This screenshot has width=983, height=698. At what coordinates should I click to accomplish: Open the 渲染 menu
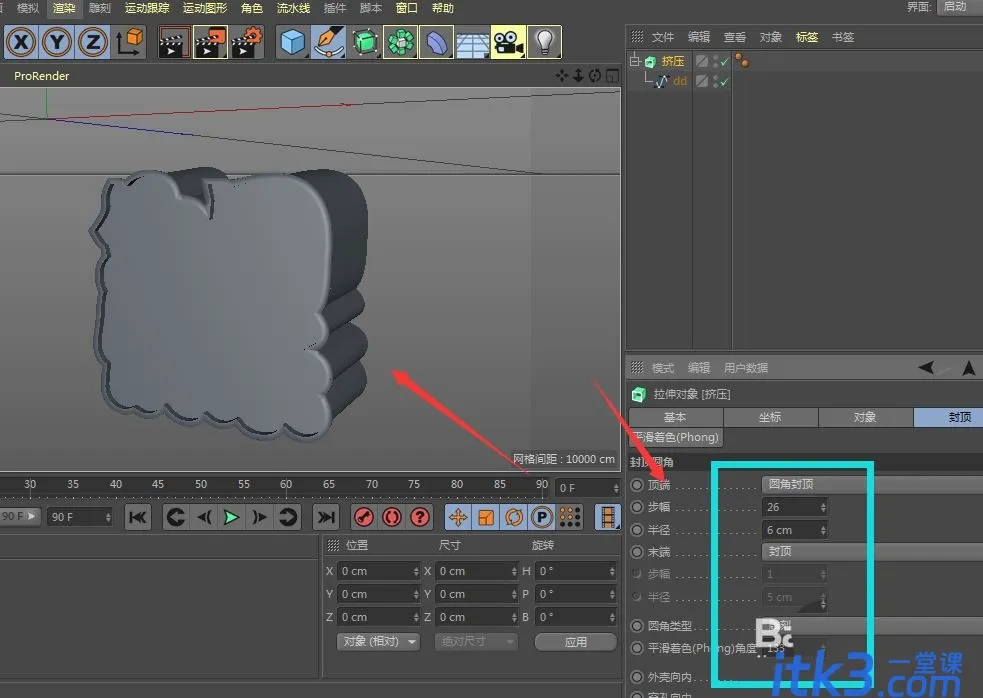[x=64, y=8]
